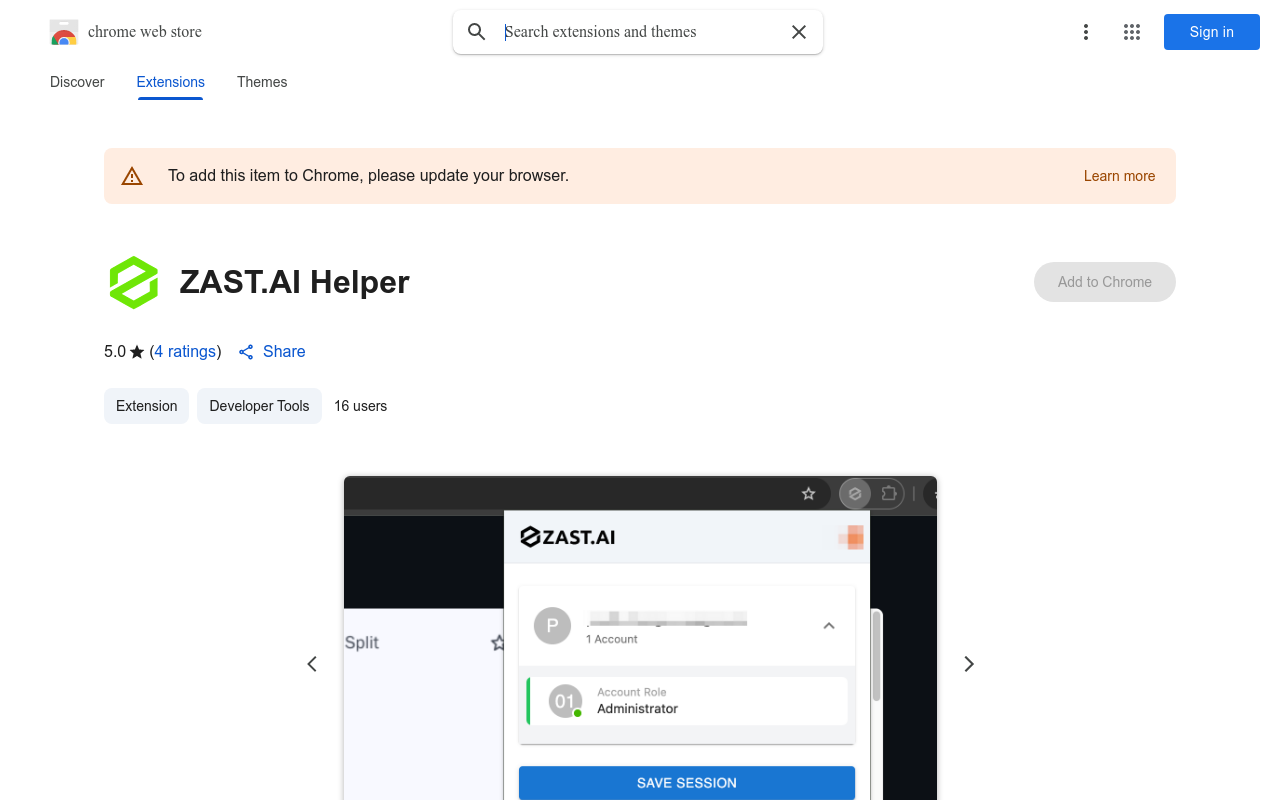Click the 01 account badge
The width and height of the screenshot is (1280, 800).
(x=565, y=701)
